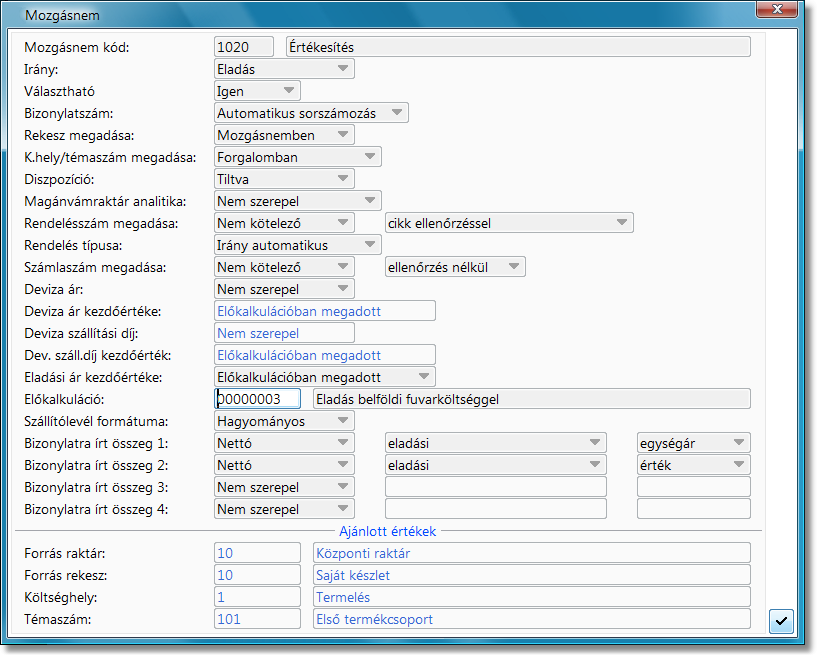The width and height of the screenshot is (817, 657).
Task: Open the cikk ellenőrzéssel dropdown
Action: click(621, 223)
